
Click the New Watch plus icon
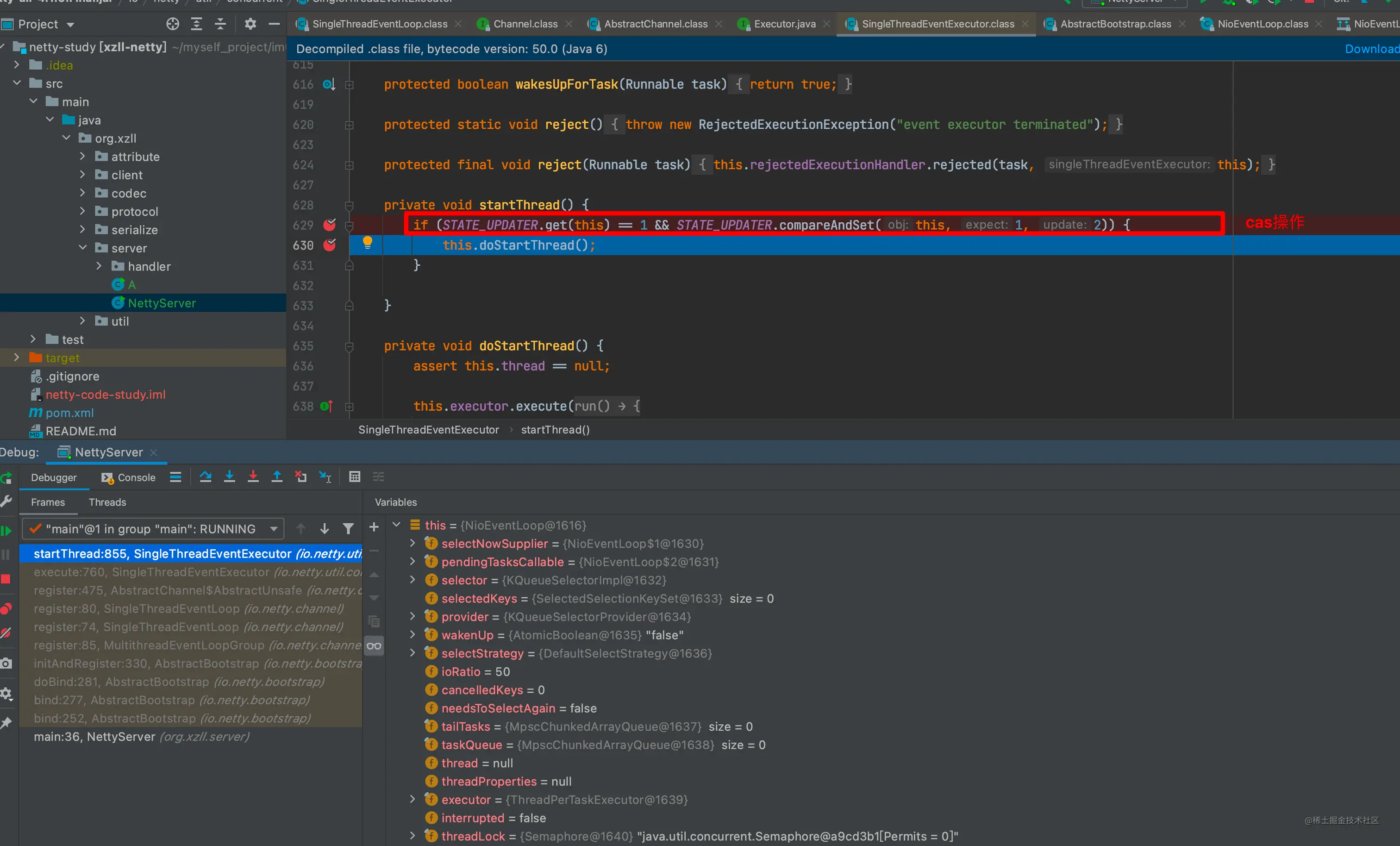point(374,527)
